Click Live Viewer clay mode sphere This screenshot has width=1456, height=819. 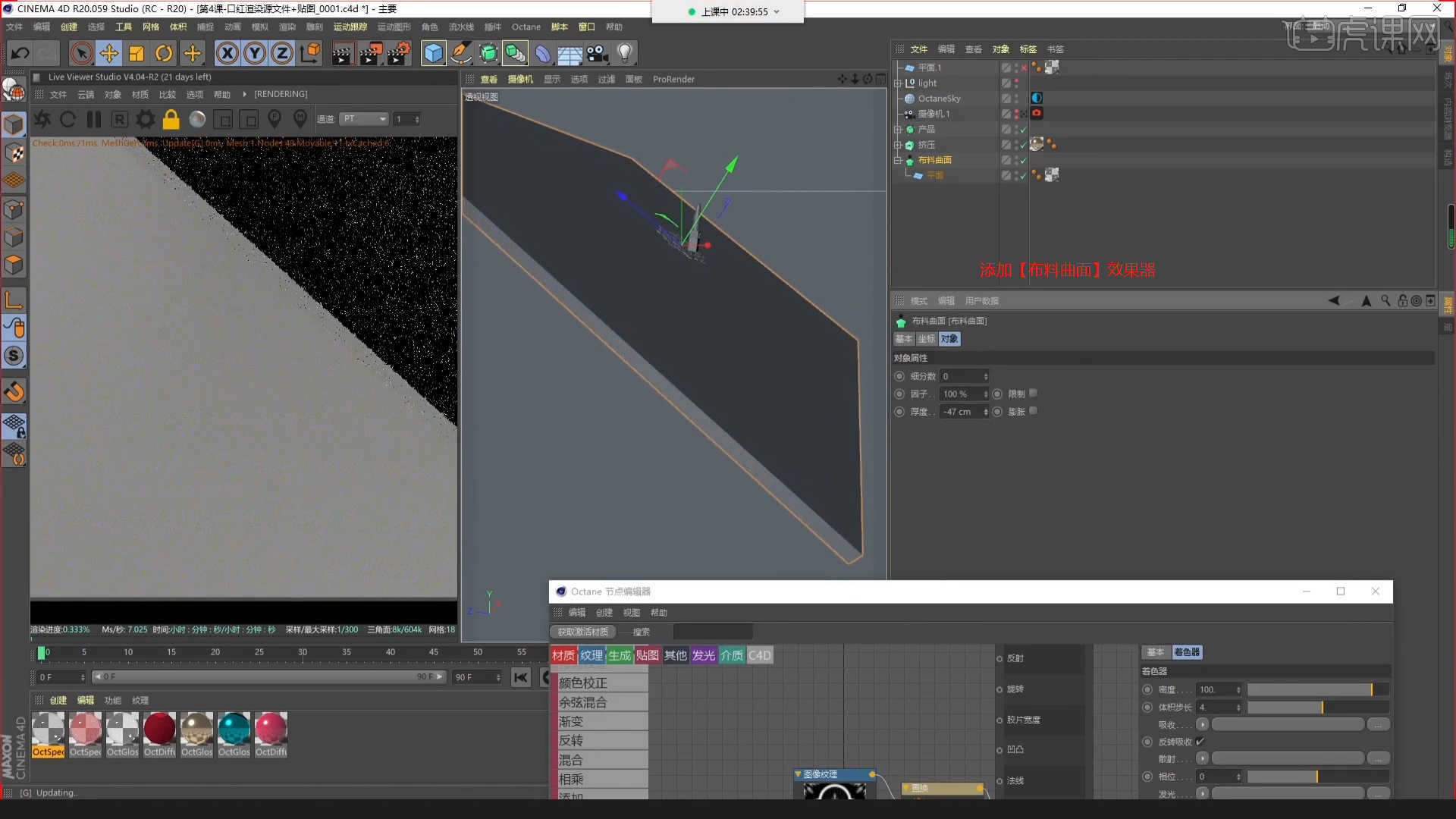(197, 119)
